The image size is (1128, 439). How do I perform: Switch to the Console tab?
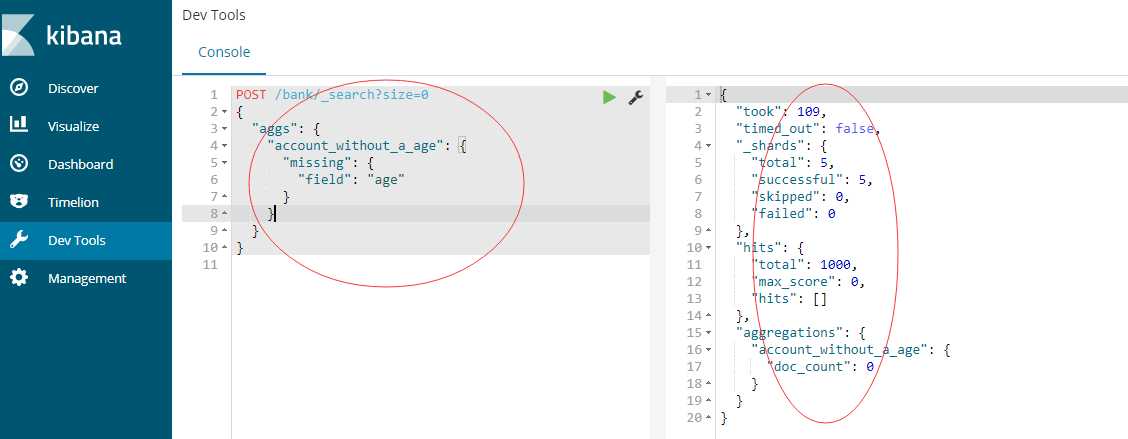tap(224, 53)
